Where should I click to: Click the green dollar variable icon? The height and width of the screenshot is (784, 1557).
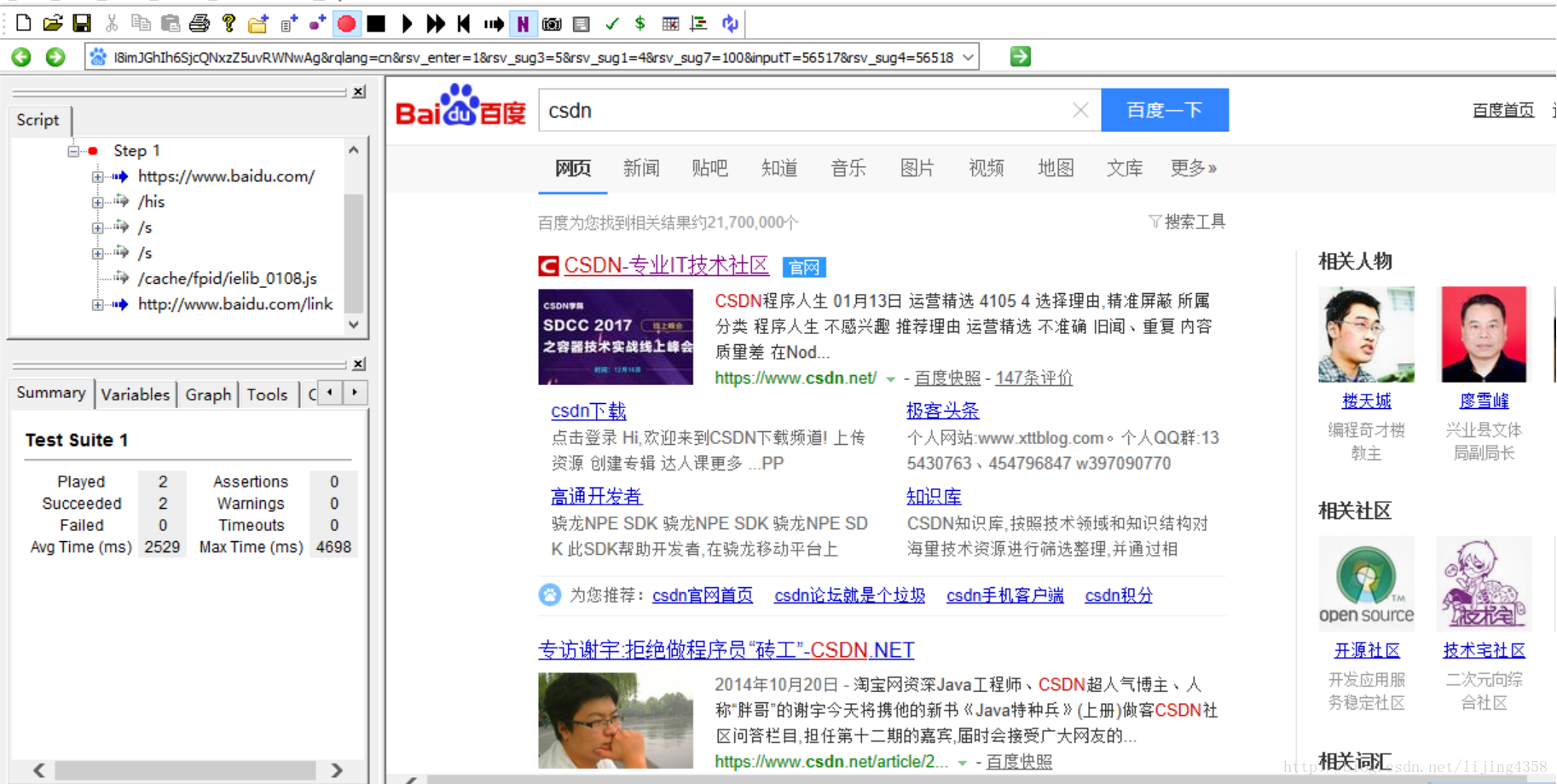[640, 23]
